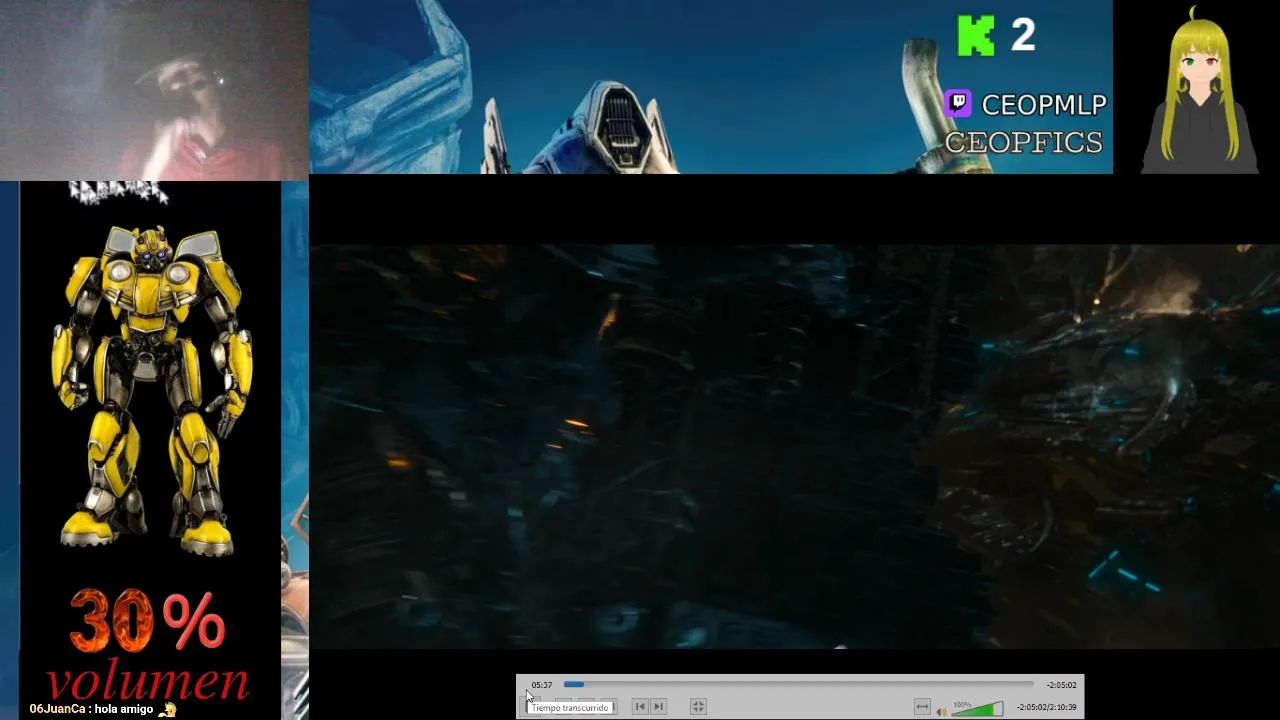Click the webcam feed thumbnail

click(x=154, y=90)
